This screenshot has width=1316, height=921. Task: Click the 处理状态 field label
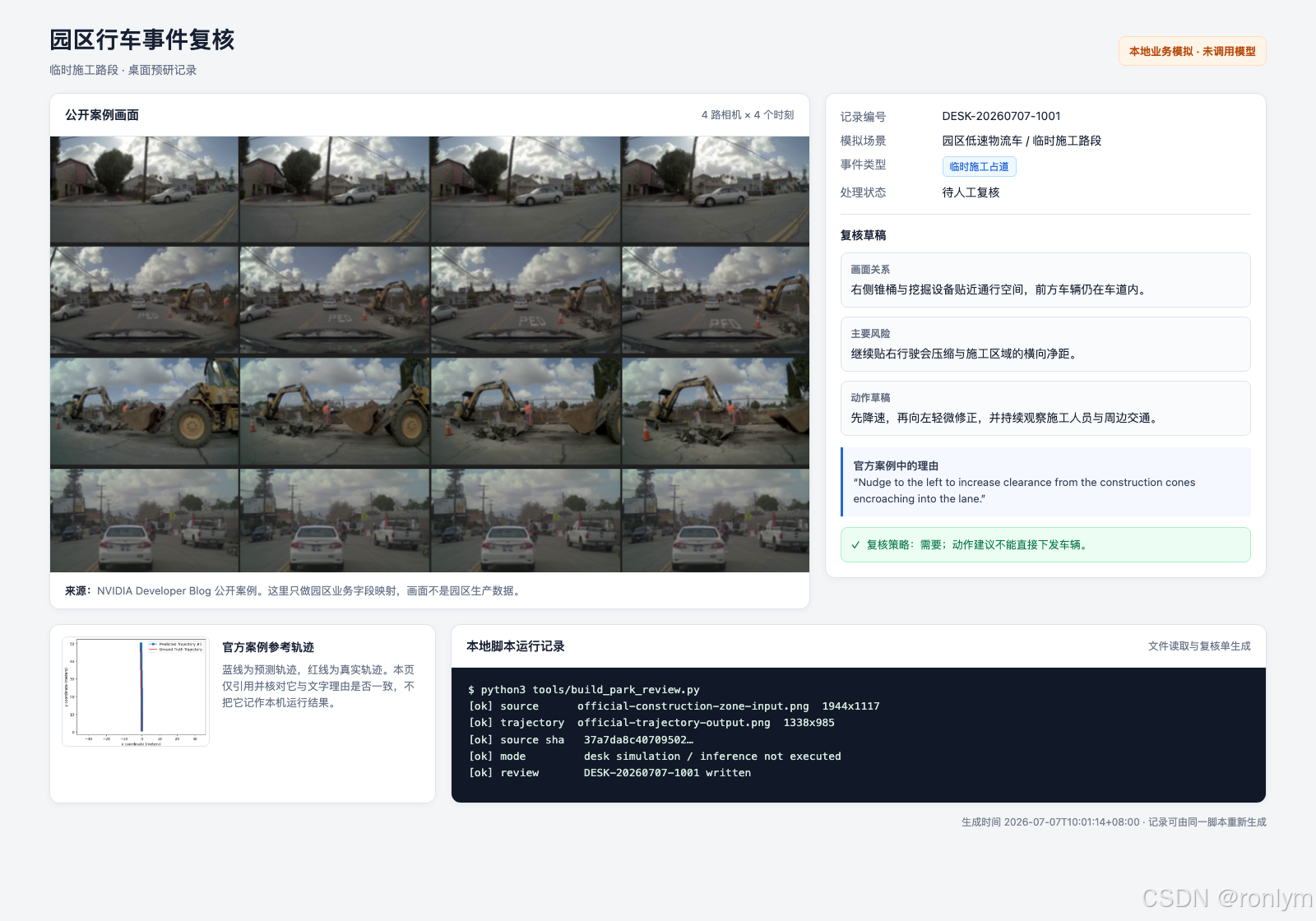pos(863,192)
